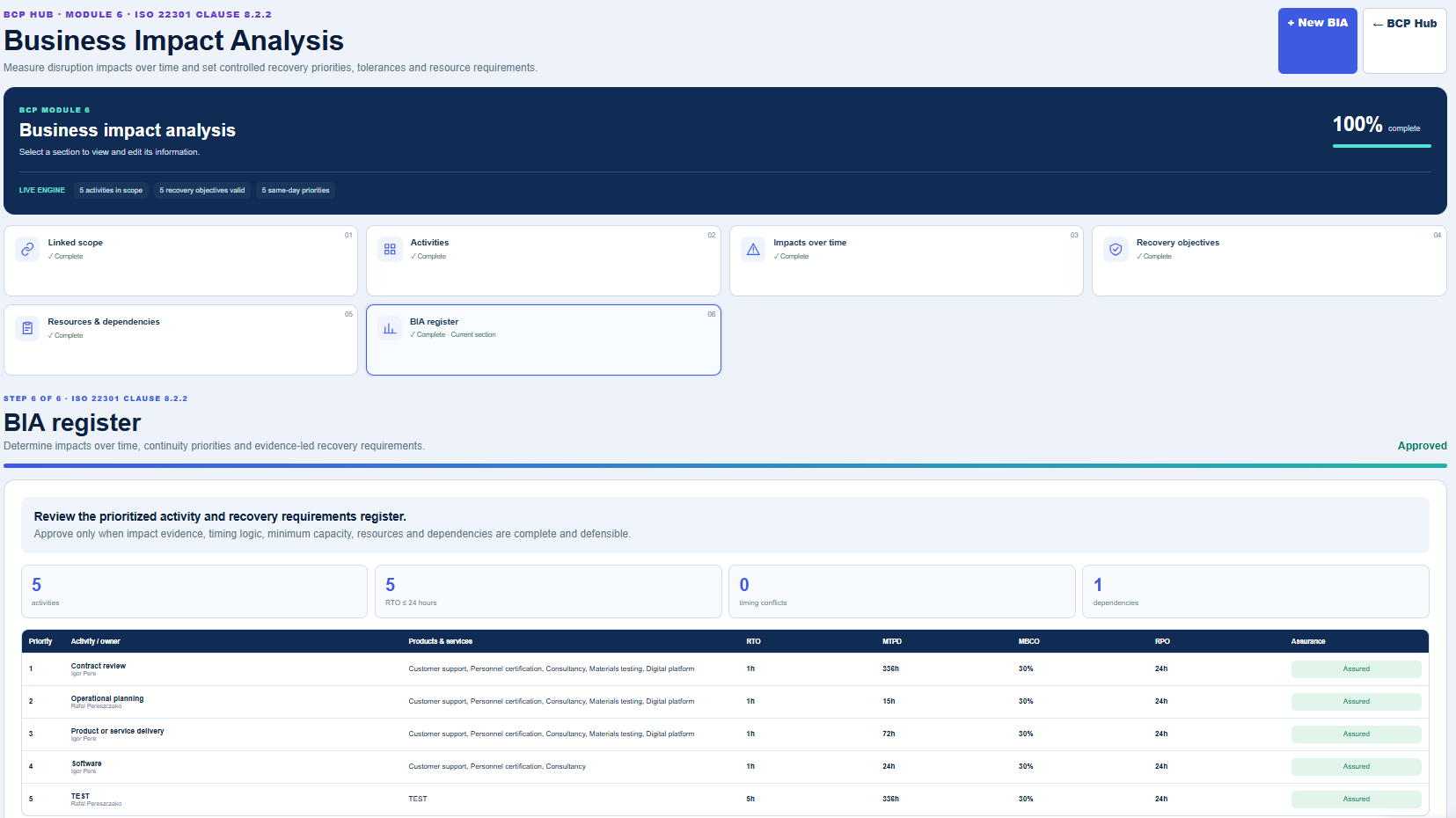Viewport: 1456px width, 818px height.
Task: Click the 'RTO ≤ 24 hours' count tile
Action: tap(548, 591)
